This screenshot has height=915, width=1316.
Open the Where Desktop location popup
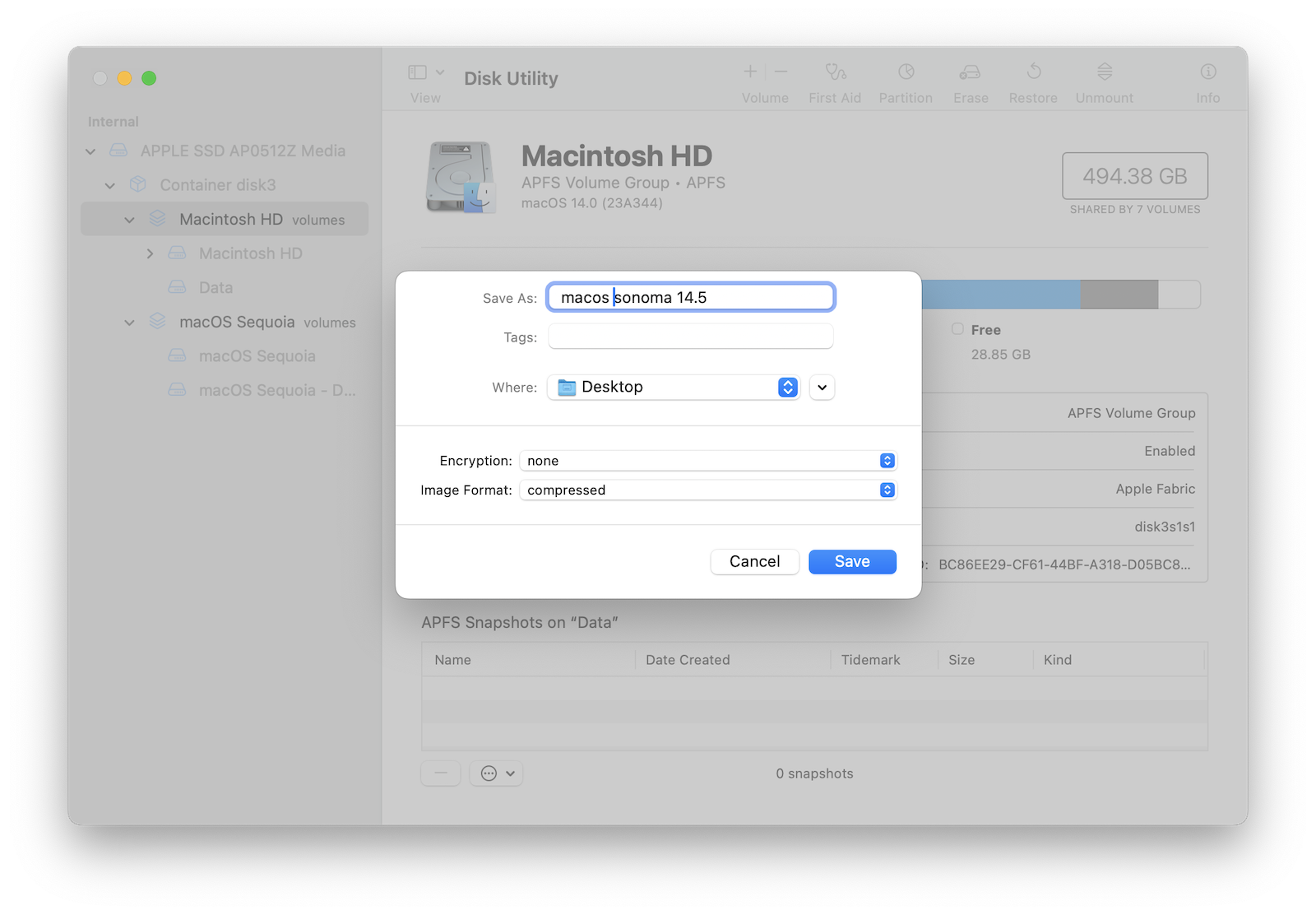(674, 387)
